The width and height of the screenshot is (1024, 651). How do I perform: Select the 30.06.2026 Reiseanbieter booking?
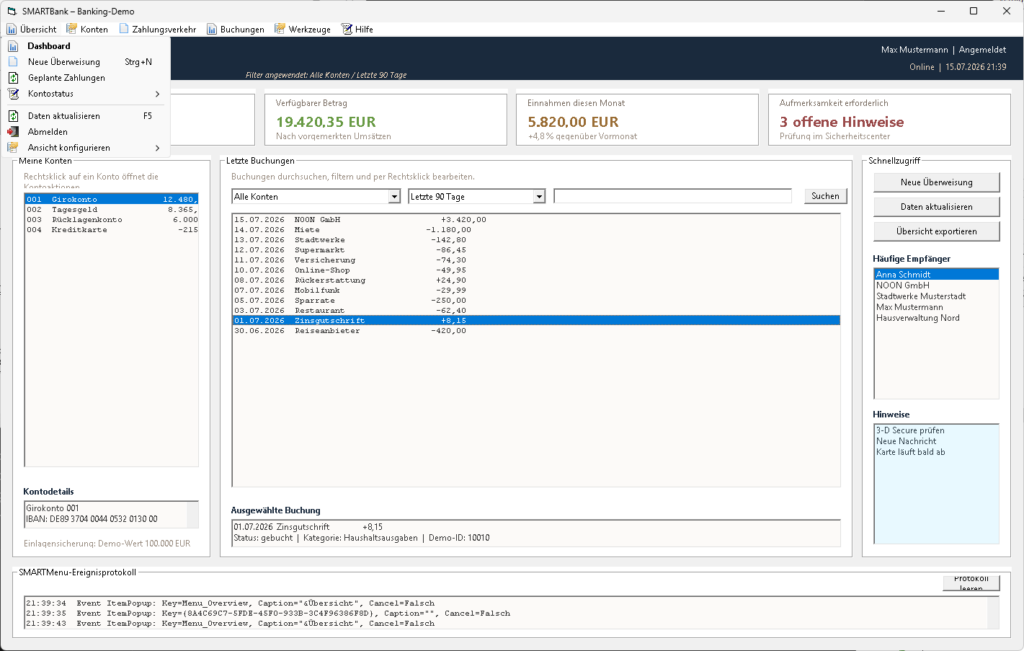tap(536, 331)
